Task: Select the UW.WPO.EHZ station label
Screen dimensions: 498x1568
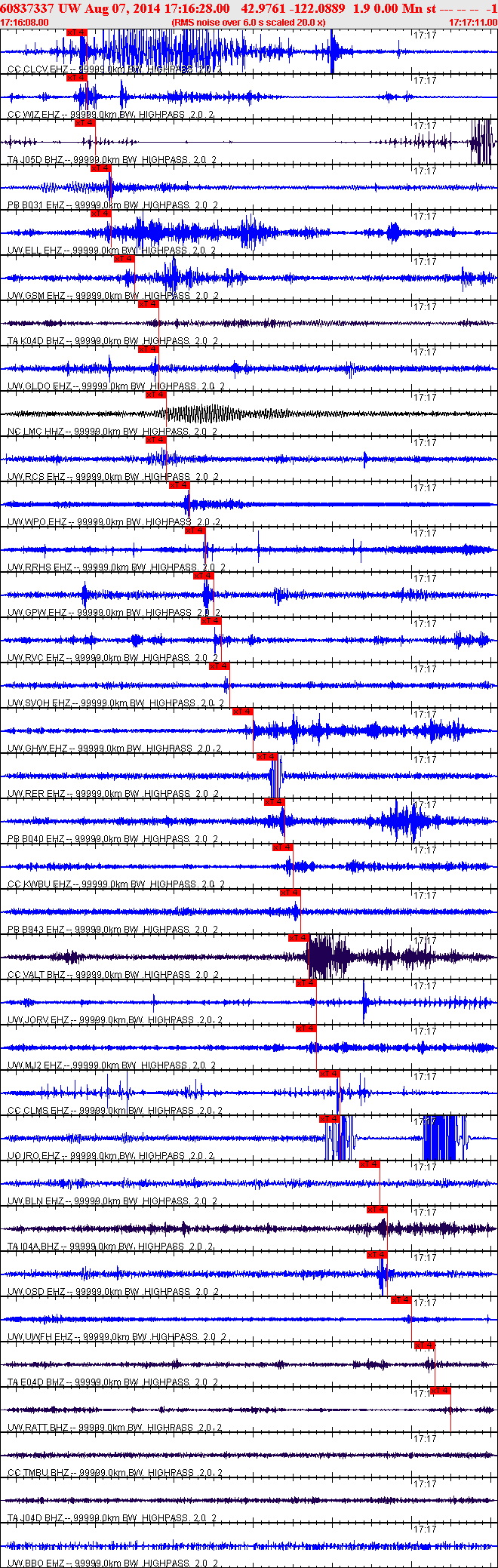Action: click(115, 522)
